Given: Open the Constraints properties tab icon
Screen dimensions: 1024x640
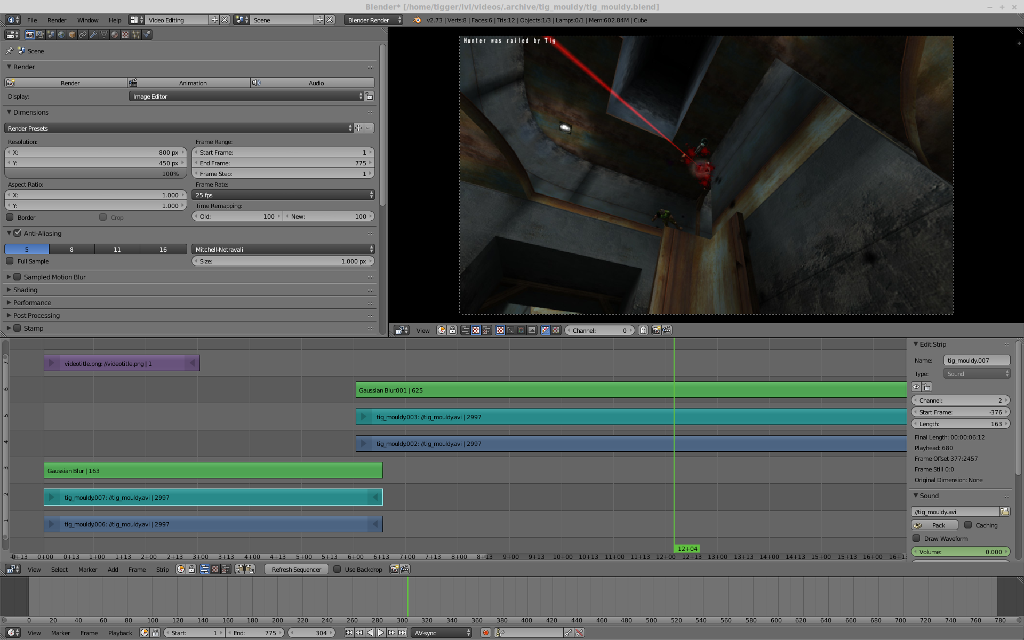Looking at the screenshot, I should pyautogui.click(x=83, y=35).
